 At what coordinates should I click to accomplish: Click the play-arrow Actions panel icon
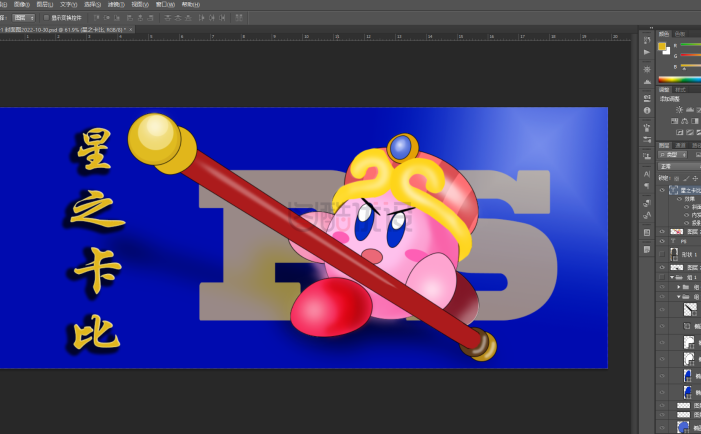647,52
